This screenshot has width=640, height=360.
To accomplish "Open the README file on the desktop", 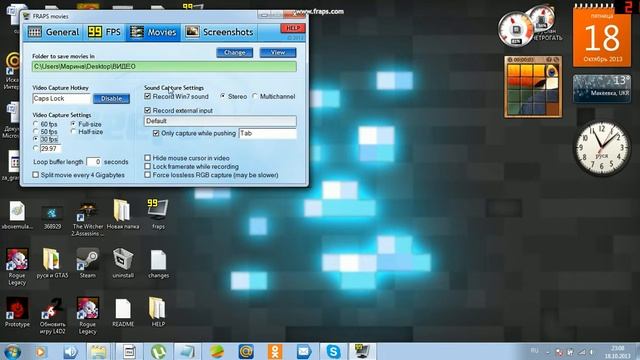I will coord(123,313).
